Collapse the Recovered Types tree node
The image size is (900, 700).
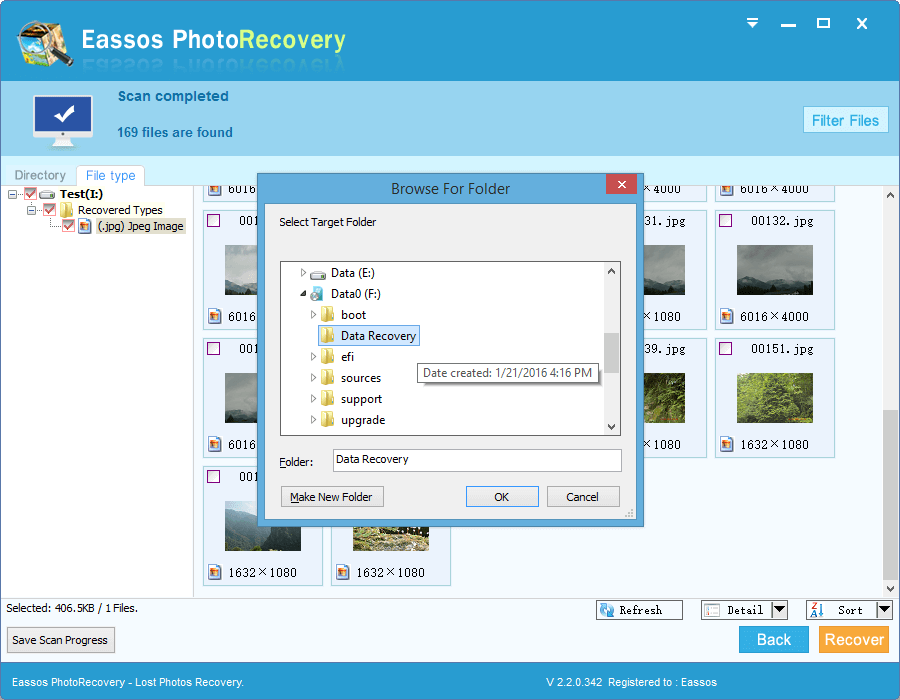point(32,211)
